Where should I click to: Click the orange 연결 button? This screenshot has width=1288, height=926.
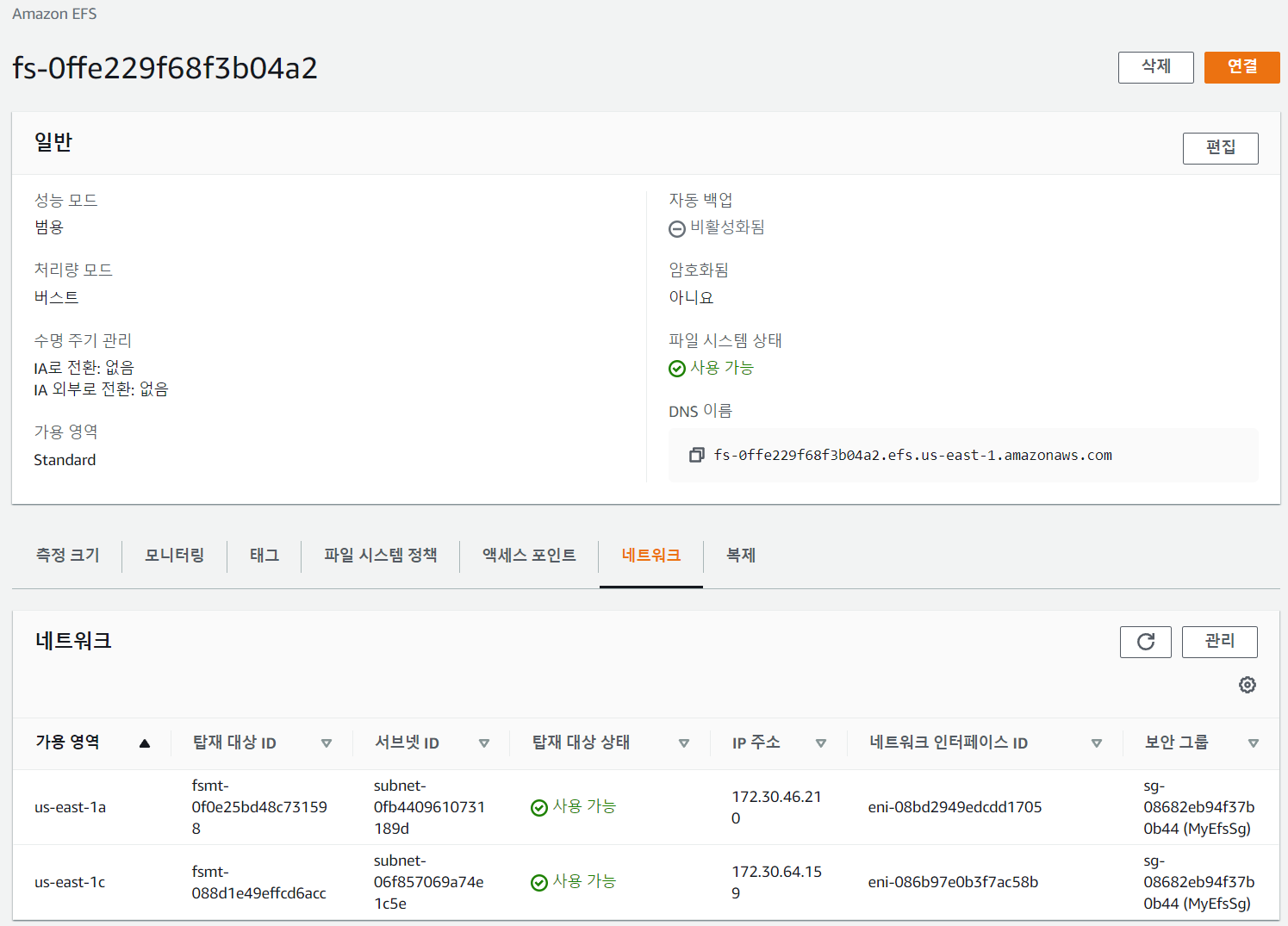(1241, 66)
